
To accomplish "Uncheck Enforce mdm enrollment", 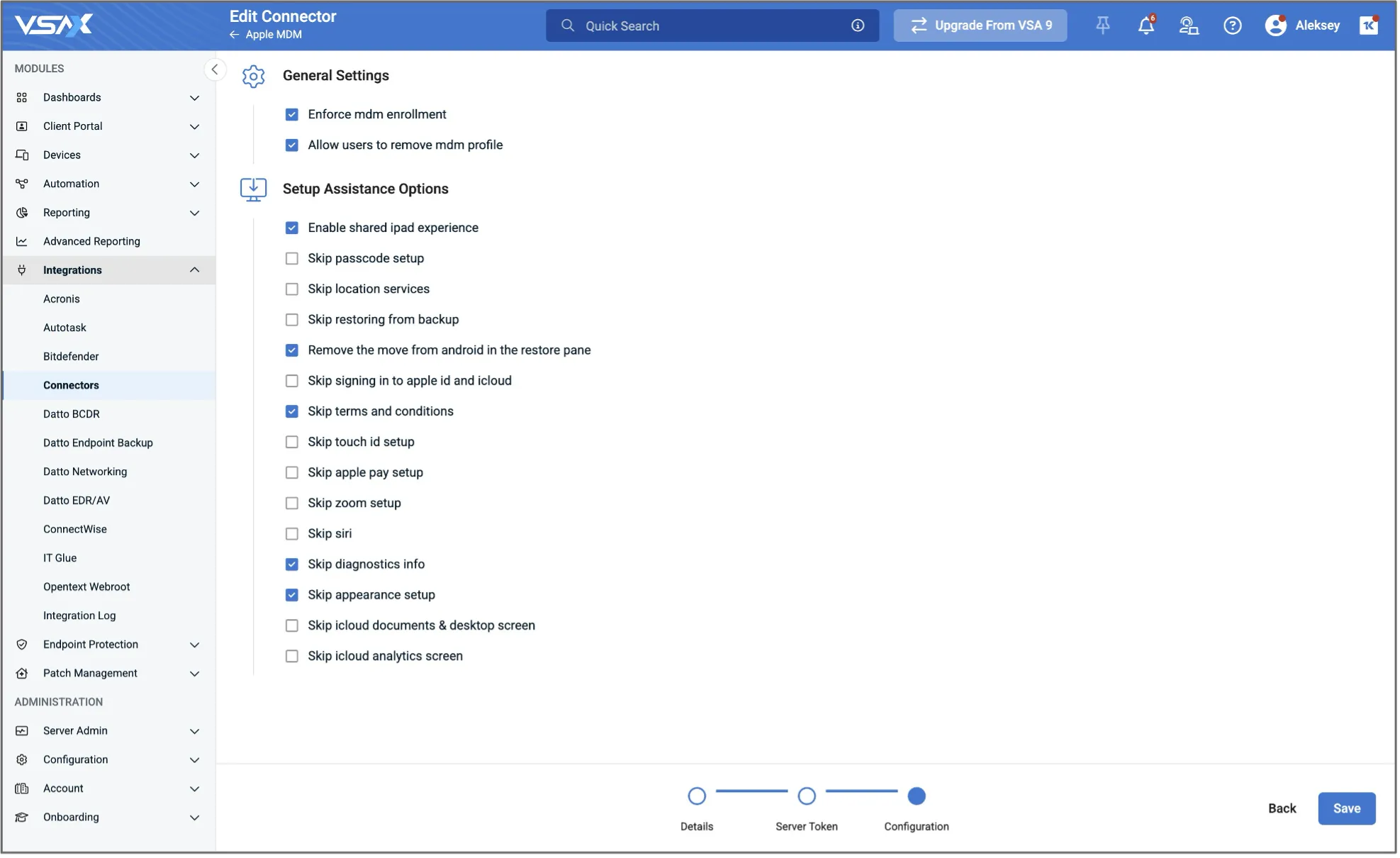I will [x=291, y=114].
